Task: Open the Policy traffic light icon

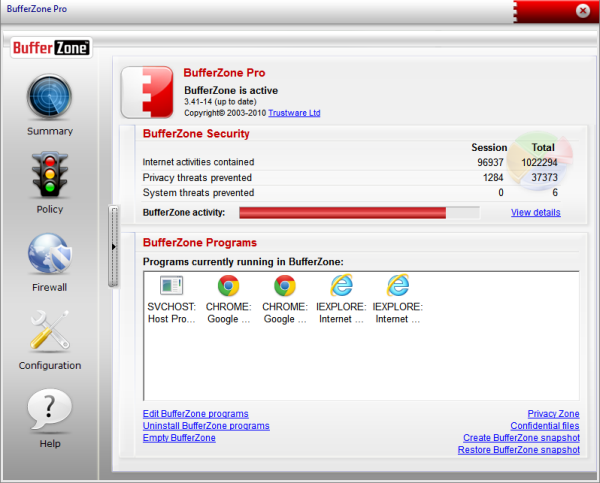Action: tap(50, 175)
